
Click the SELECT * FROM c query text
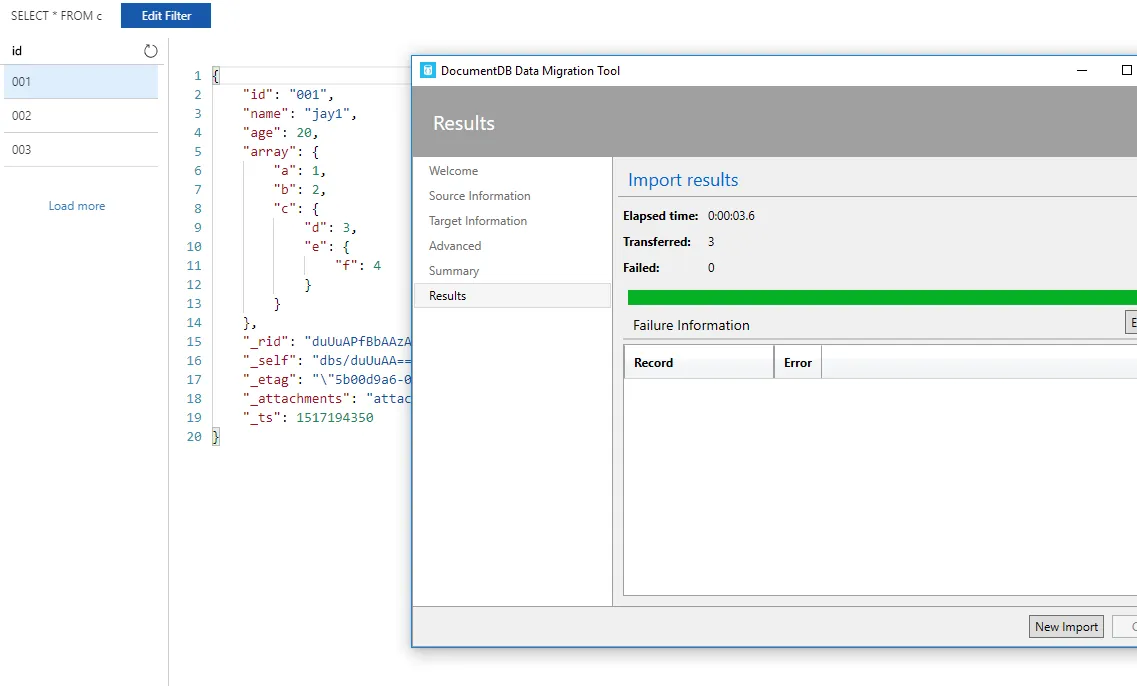coord(57,15)
